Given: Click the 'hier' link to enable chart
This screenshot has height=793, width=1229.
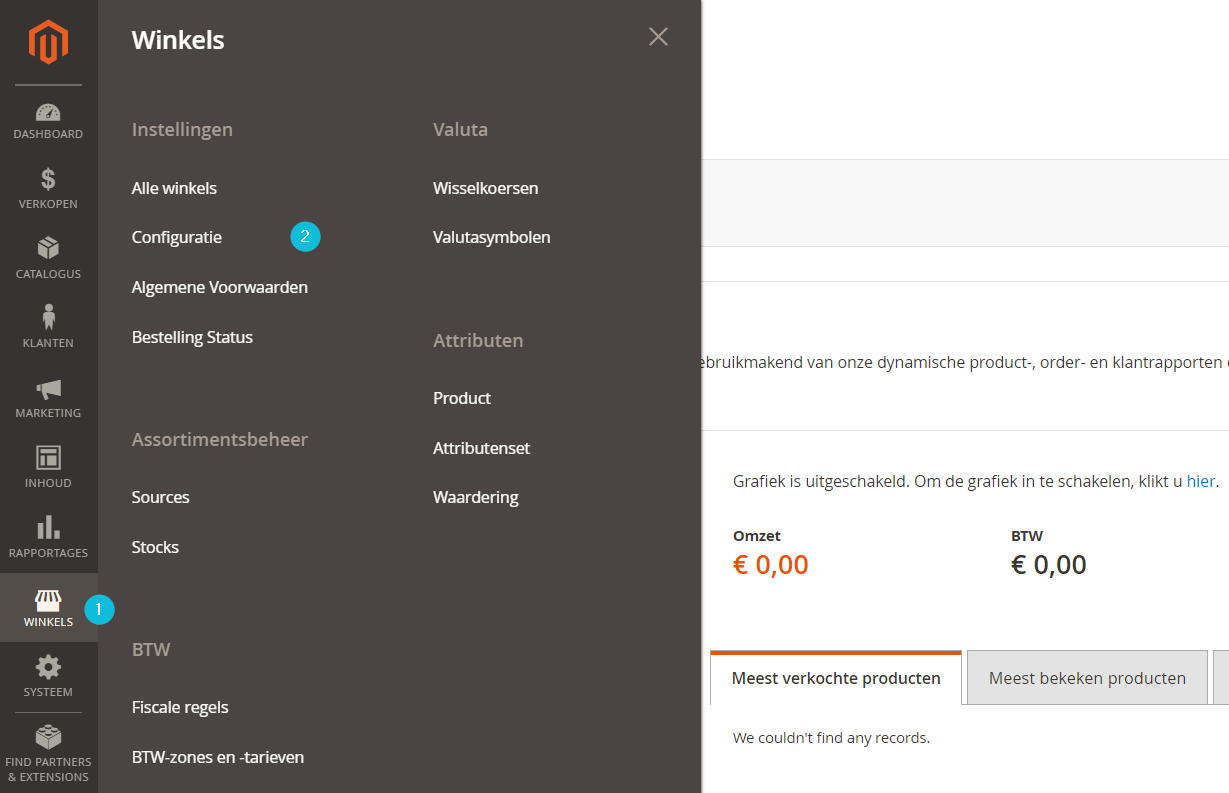Looking at the screenshot, I should click(x=1200, y=481).
